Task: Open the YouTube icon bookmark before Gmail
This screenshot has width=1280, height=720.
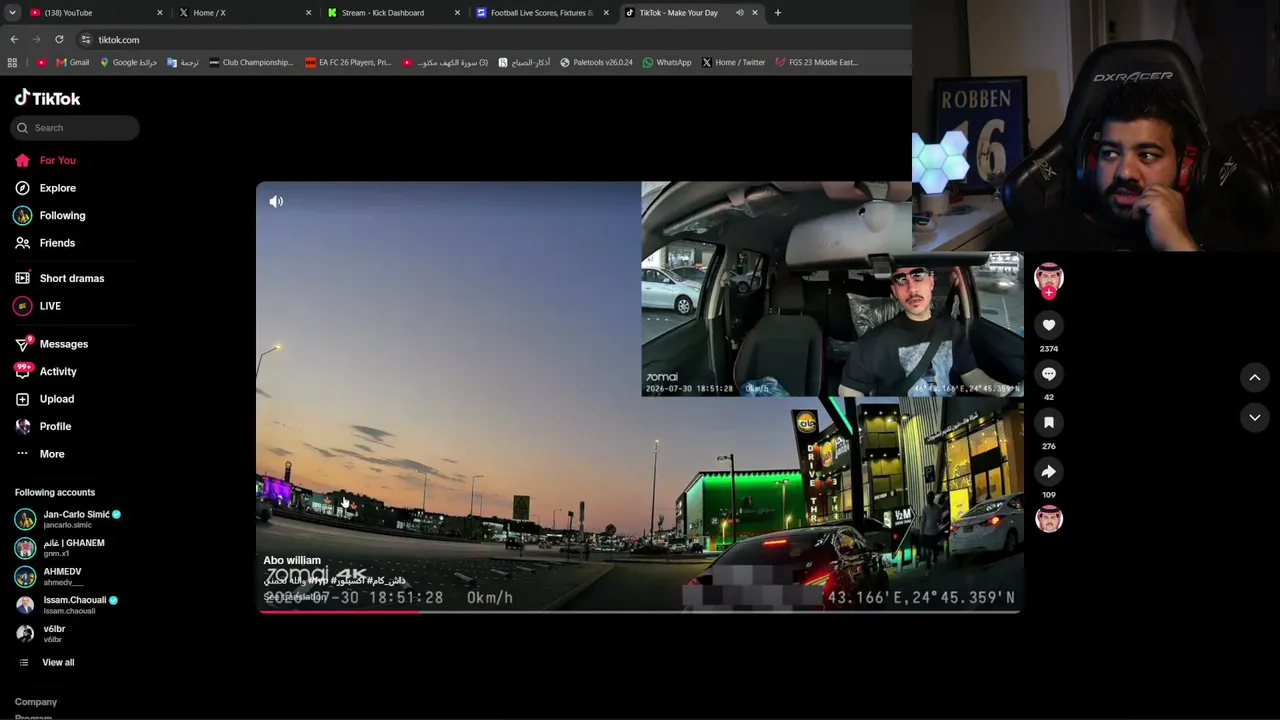Action: pyautogui.click(x=41, y=62)
